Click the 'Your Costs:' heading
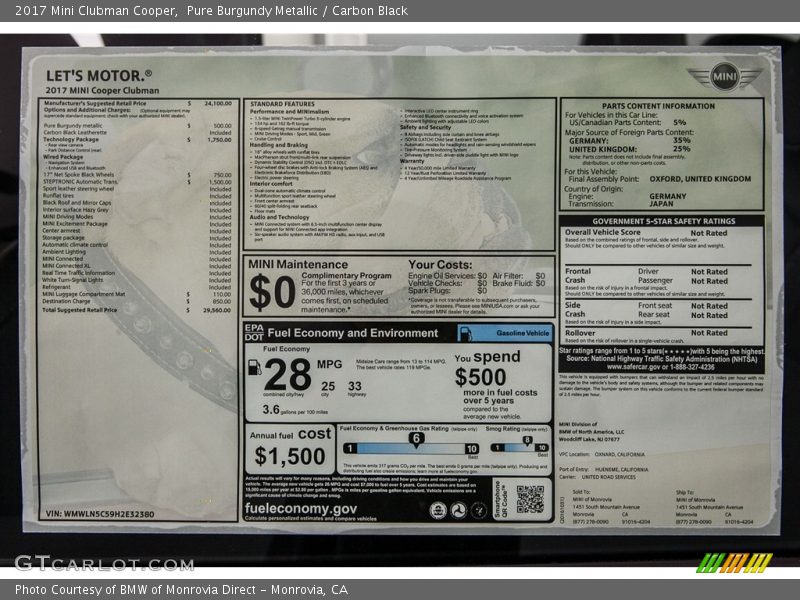The width and height of the screenshot is (800, 600). pyautogui.click(x=440, y=265)
